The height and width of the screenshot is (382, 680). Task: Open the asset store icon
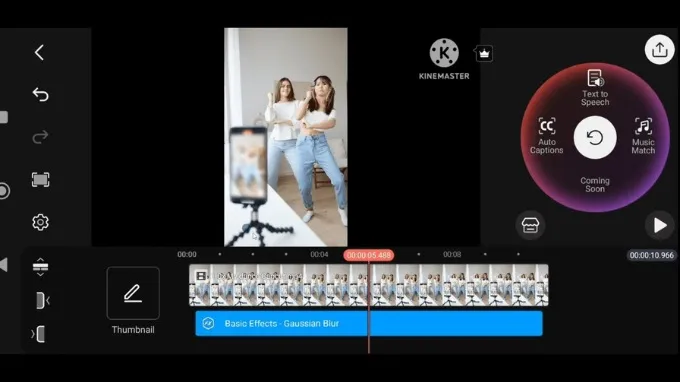pos(530,225)
